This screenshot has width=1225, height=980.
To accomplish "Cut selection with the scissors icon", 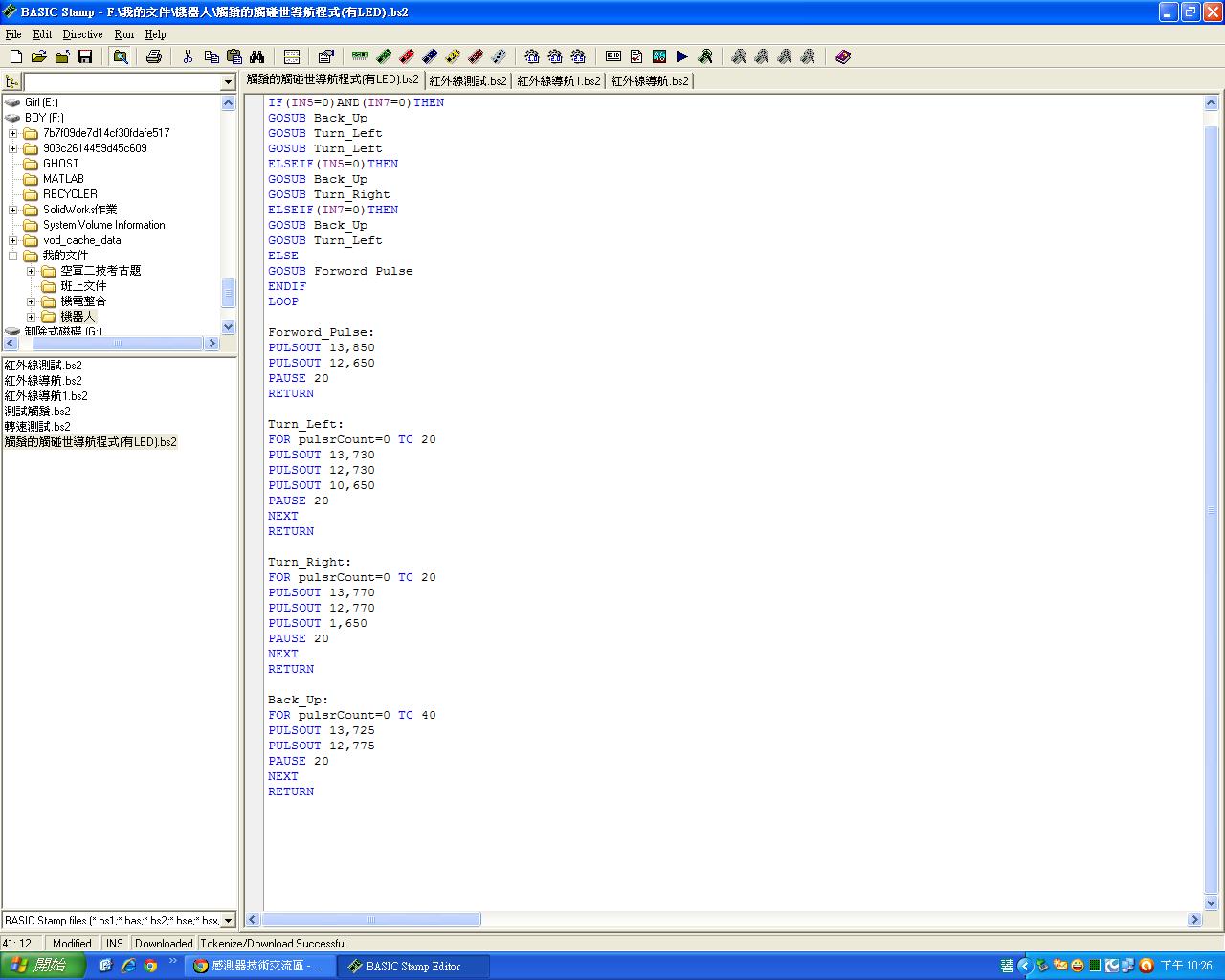I will coord(189,57).
